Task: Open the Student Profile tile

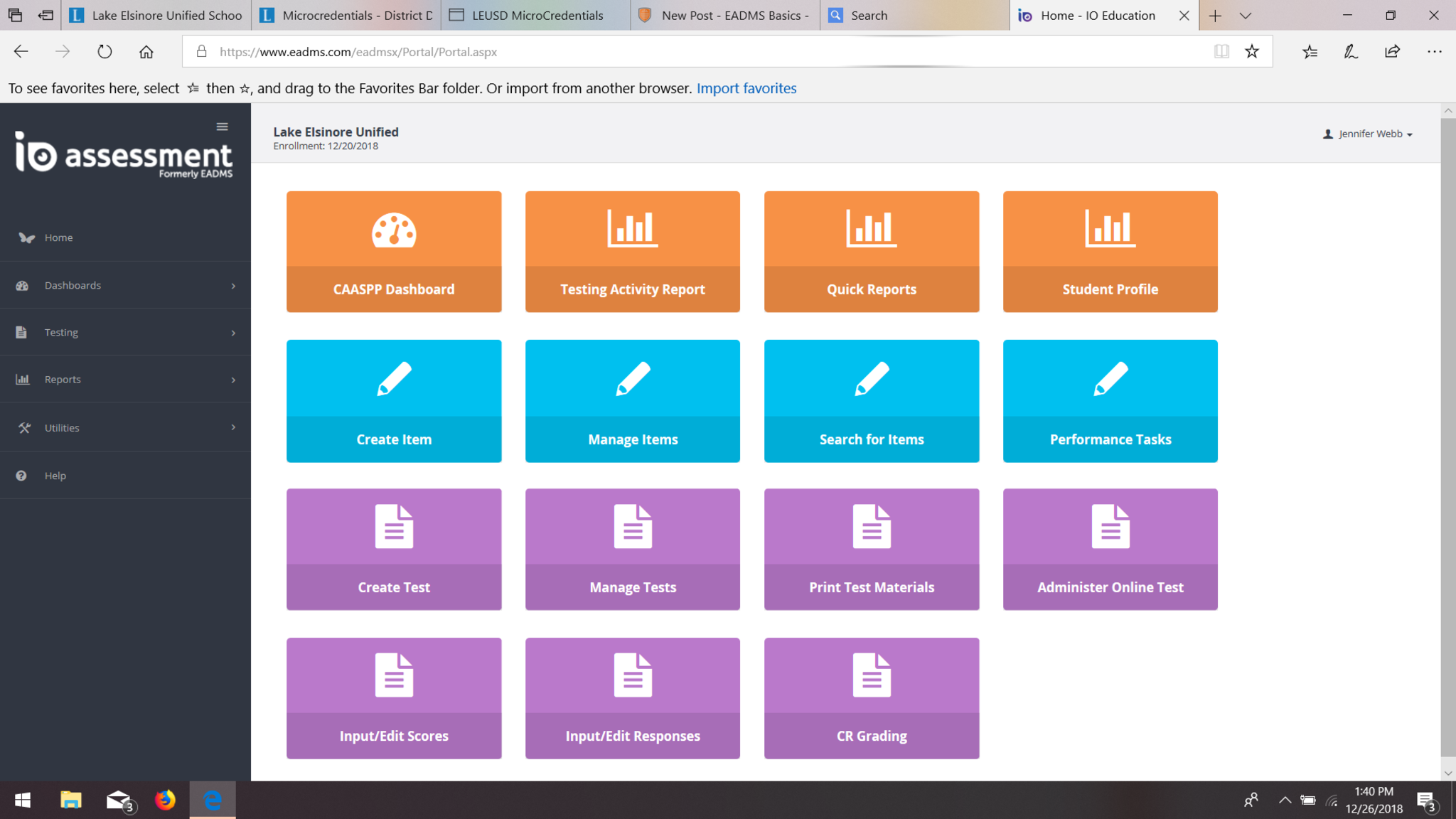Action: click(1110, 251)
